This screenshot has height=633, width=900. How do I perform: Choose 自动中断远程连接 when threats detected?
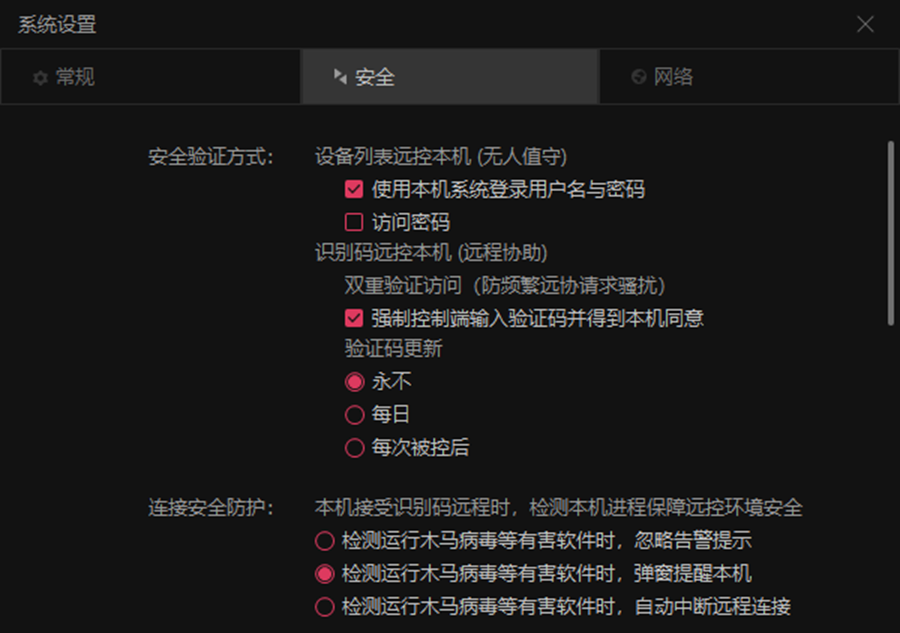pos(322,606)
